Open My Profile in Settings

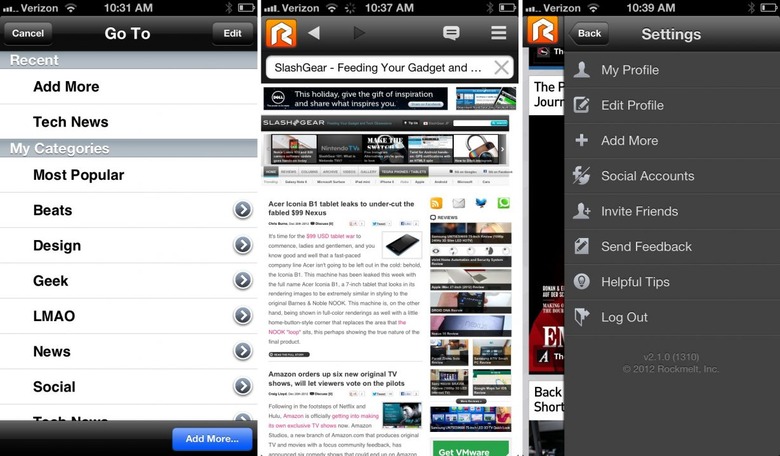(672, 70)
